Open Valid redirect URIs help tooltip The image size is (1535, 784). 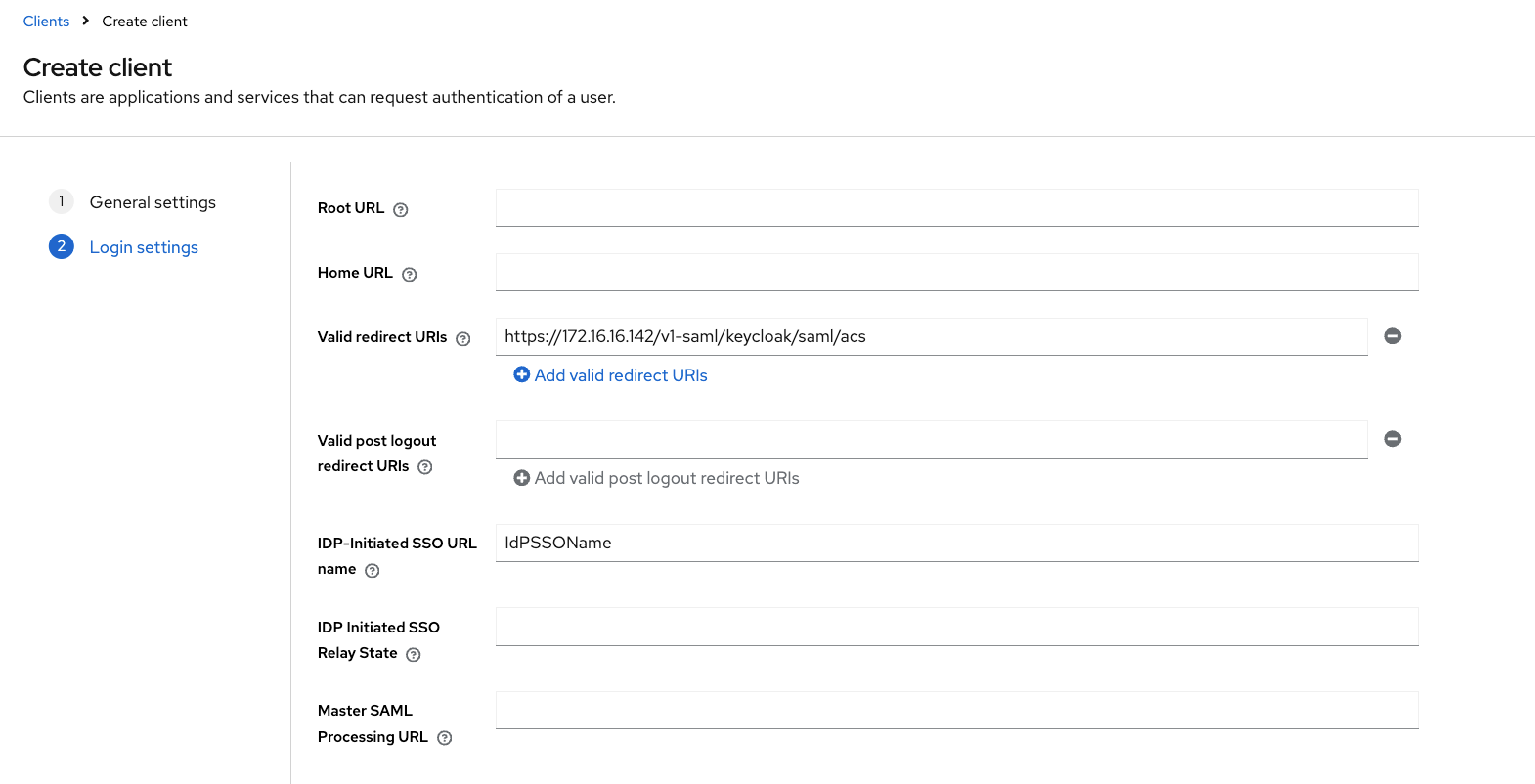point(463,338)
